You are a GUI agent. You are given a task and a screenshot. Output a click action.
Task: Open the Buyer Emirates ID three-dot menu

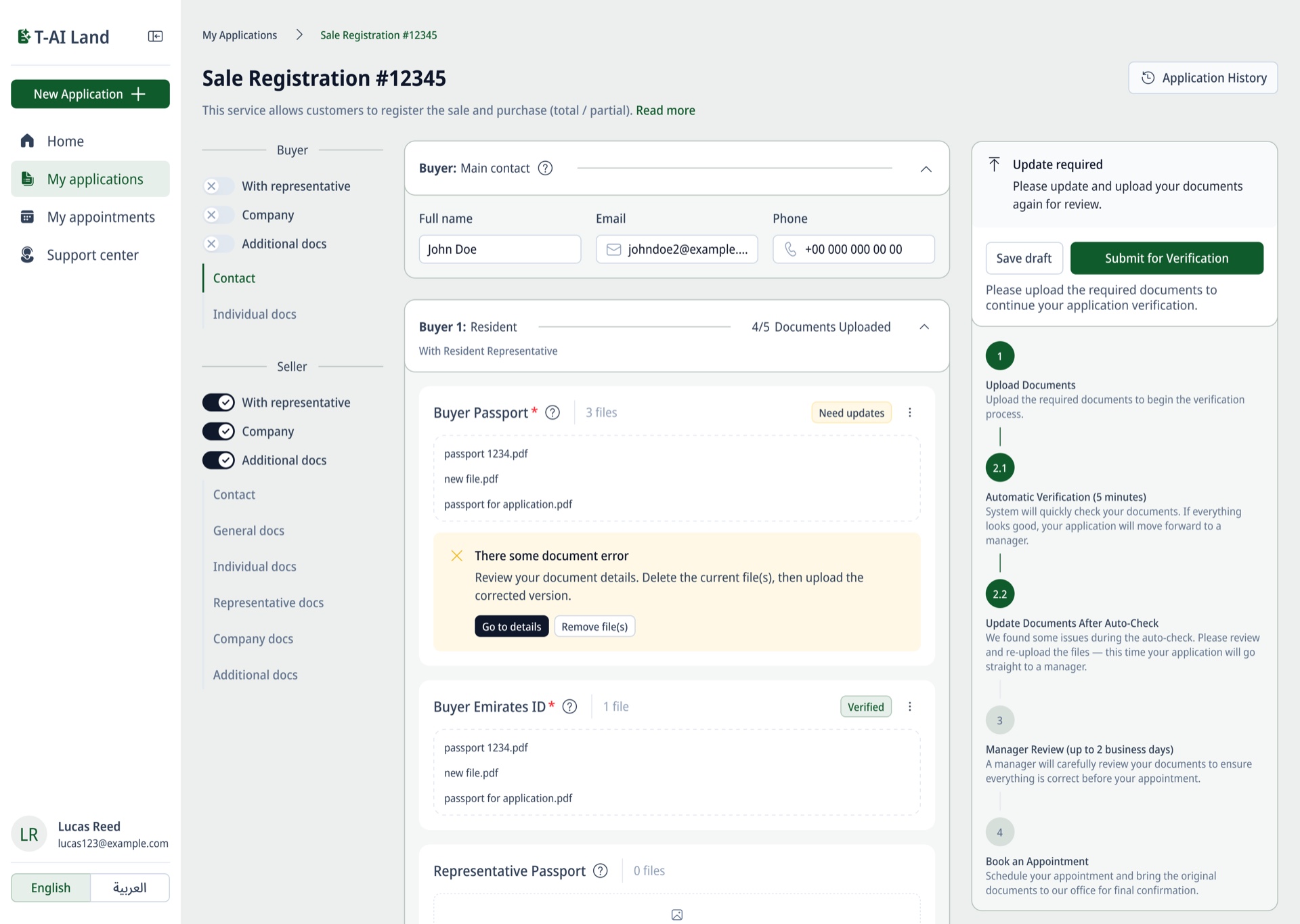tap(910, 707)
